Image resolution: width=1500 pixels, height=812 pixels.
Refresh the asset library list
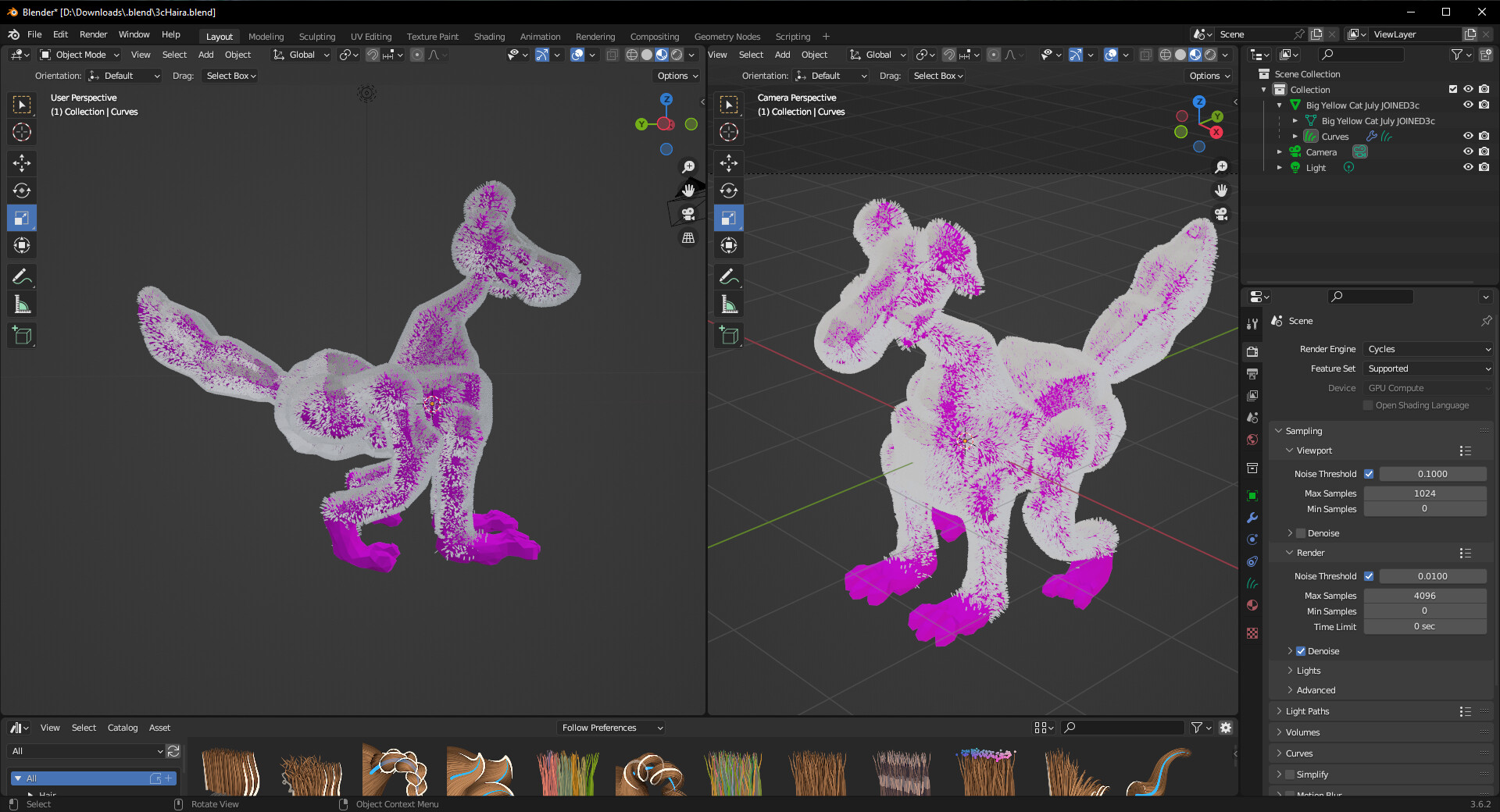pyautogui.click(x=173, y=751)
